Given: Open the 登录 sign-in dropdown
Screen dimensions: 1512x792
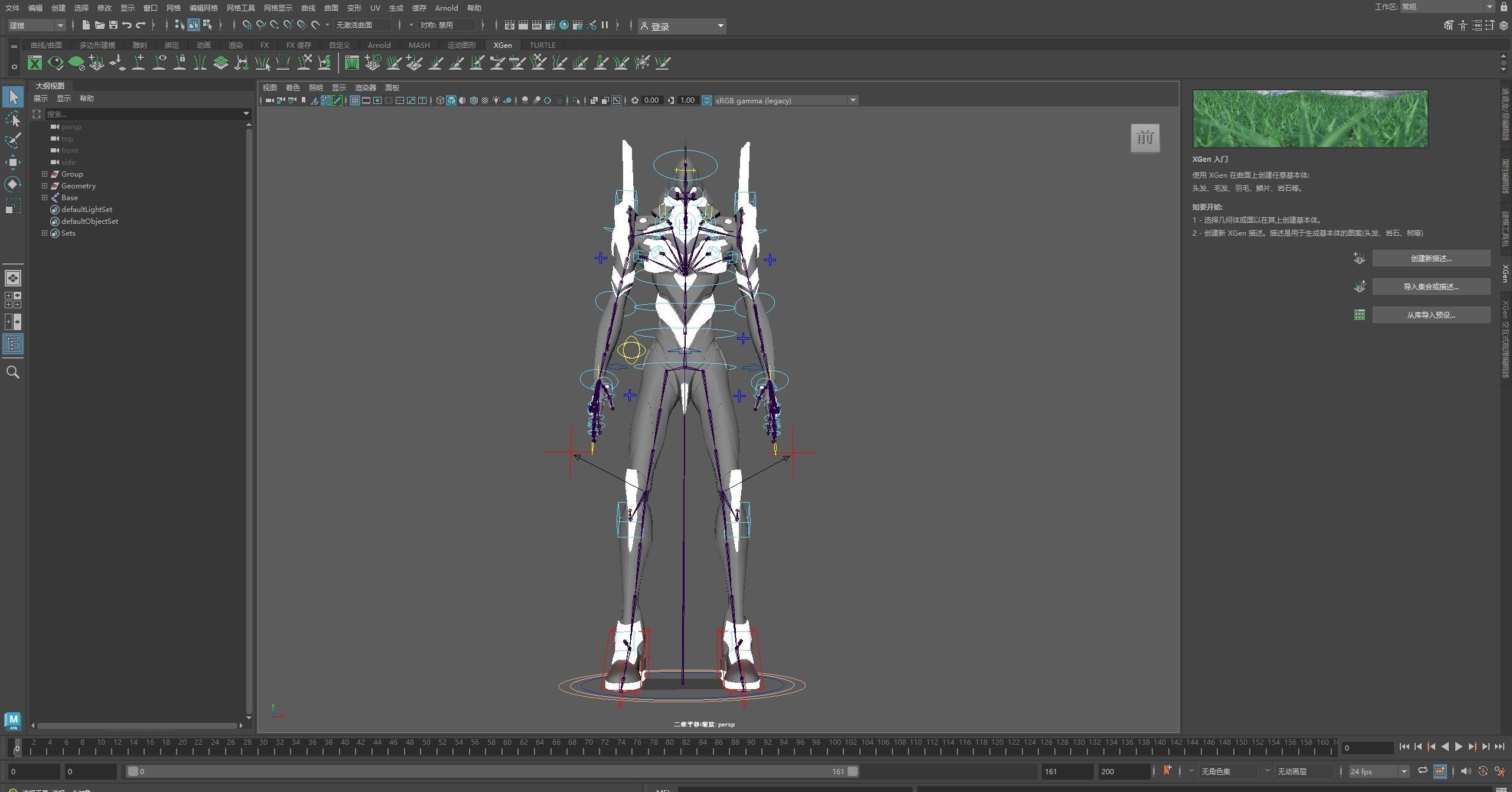Looking at the screenshot, I should pyautogui.click(x=682, y=26).
